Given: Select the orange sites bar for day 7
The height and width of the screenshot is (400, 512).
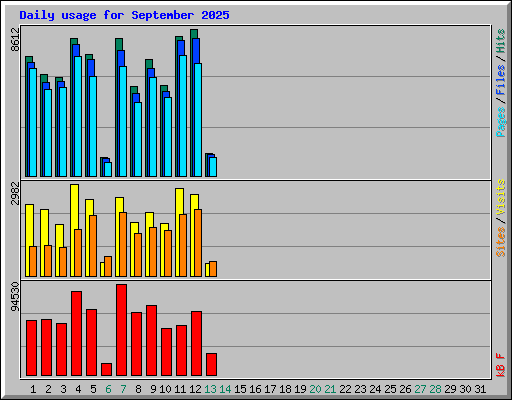Looking at the screenshot, I should pyautogui.click(x=123, y=244).
